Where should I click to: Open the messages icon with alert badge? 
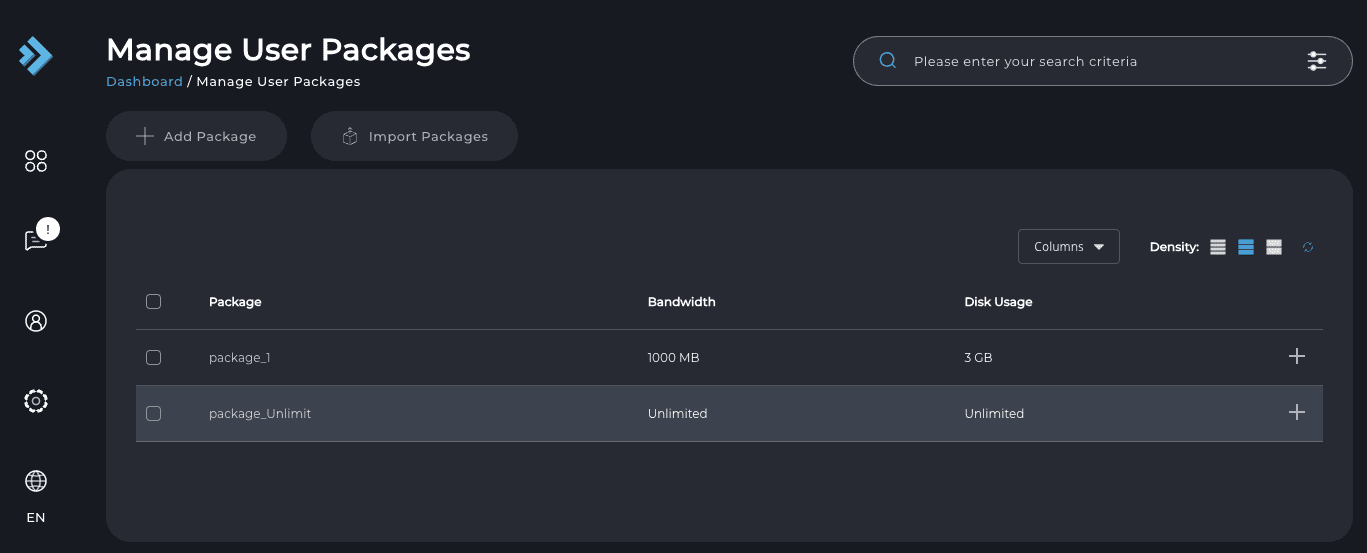pyautogui.click(x=40, y=236)
